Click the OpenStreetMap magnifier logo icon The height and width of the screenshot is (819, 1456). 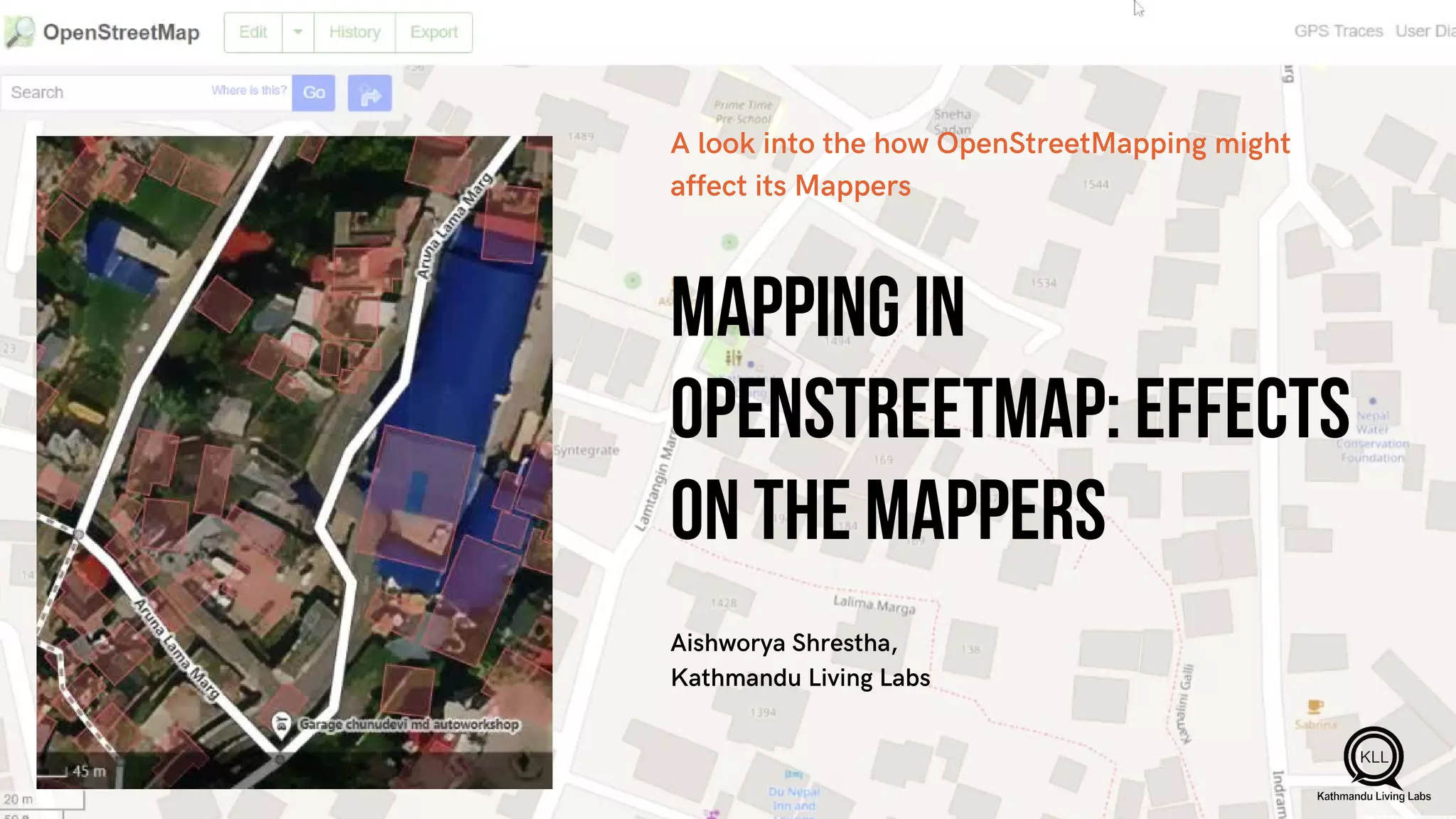(20, 32)
